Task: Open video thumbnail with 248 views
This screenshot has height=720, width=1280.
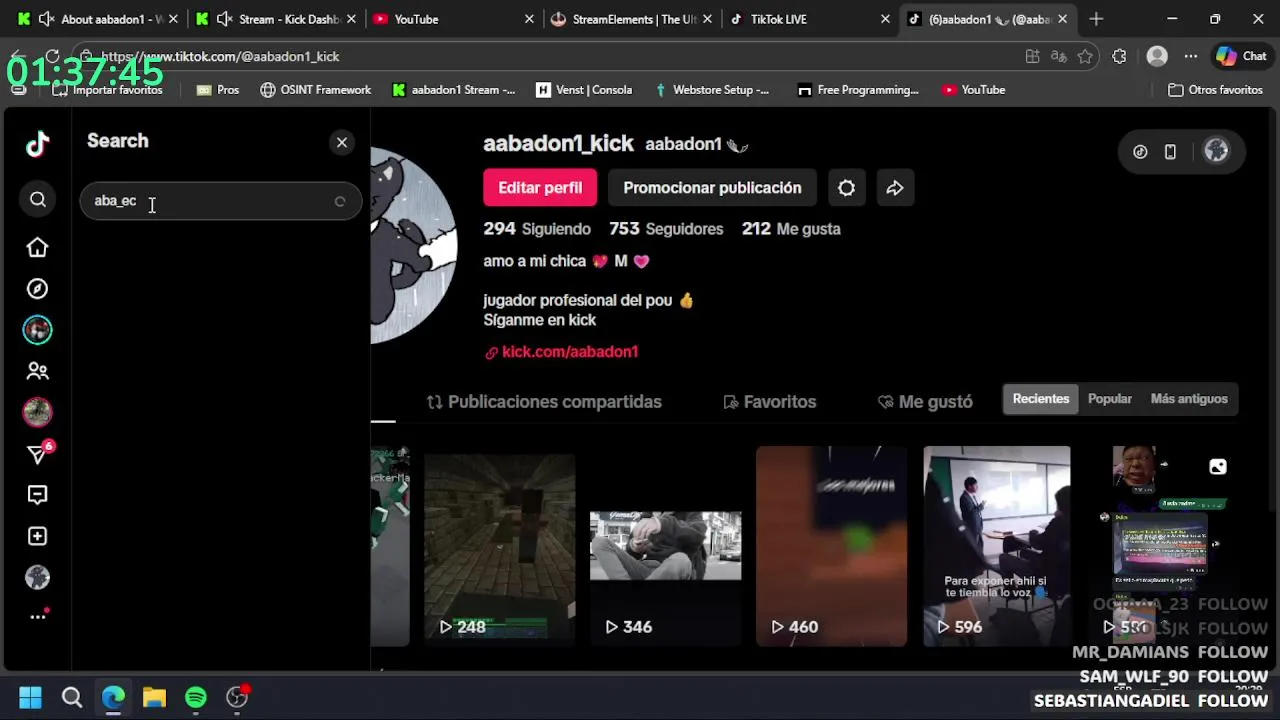Action: [499, 546]
